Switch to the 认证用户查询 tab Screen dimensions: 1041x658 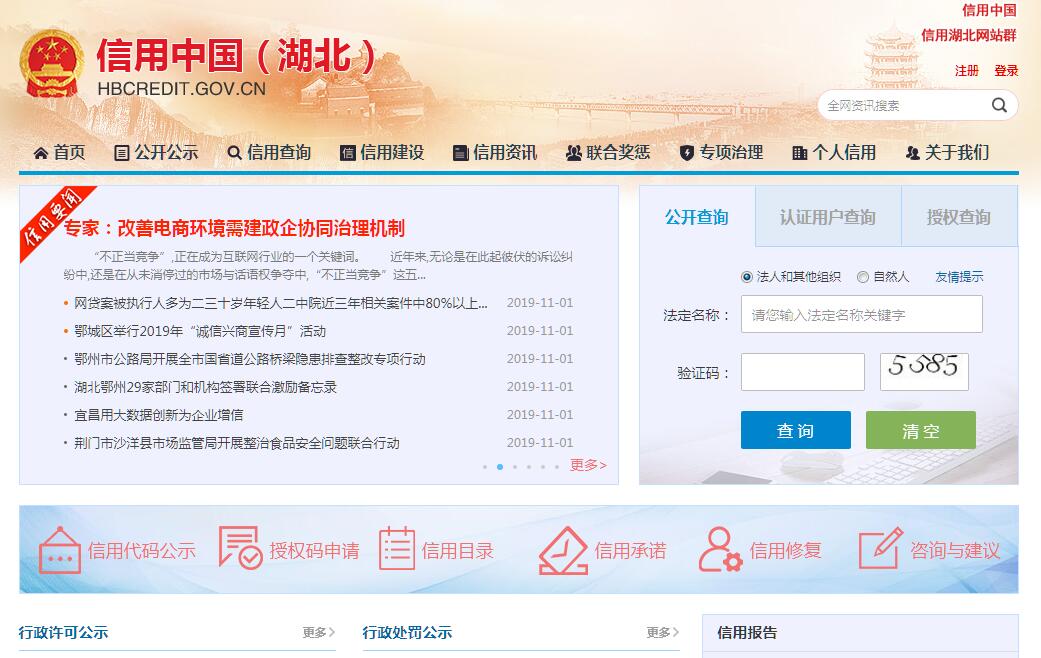(x=827, y=217)
